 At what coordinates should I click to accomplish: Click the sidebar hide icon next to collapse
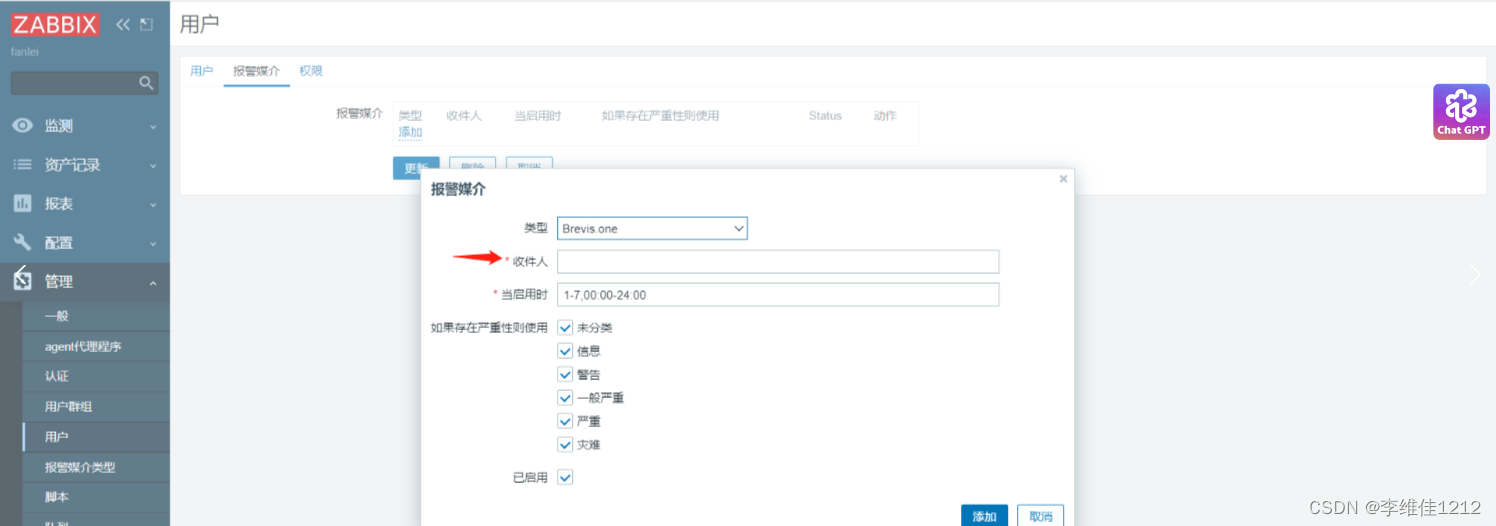point(147,24)
